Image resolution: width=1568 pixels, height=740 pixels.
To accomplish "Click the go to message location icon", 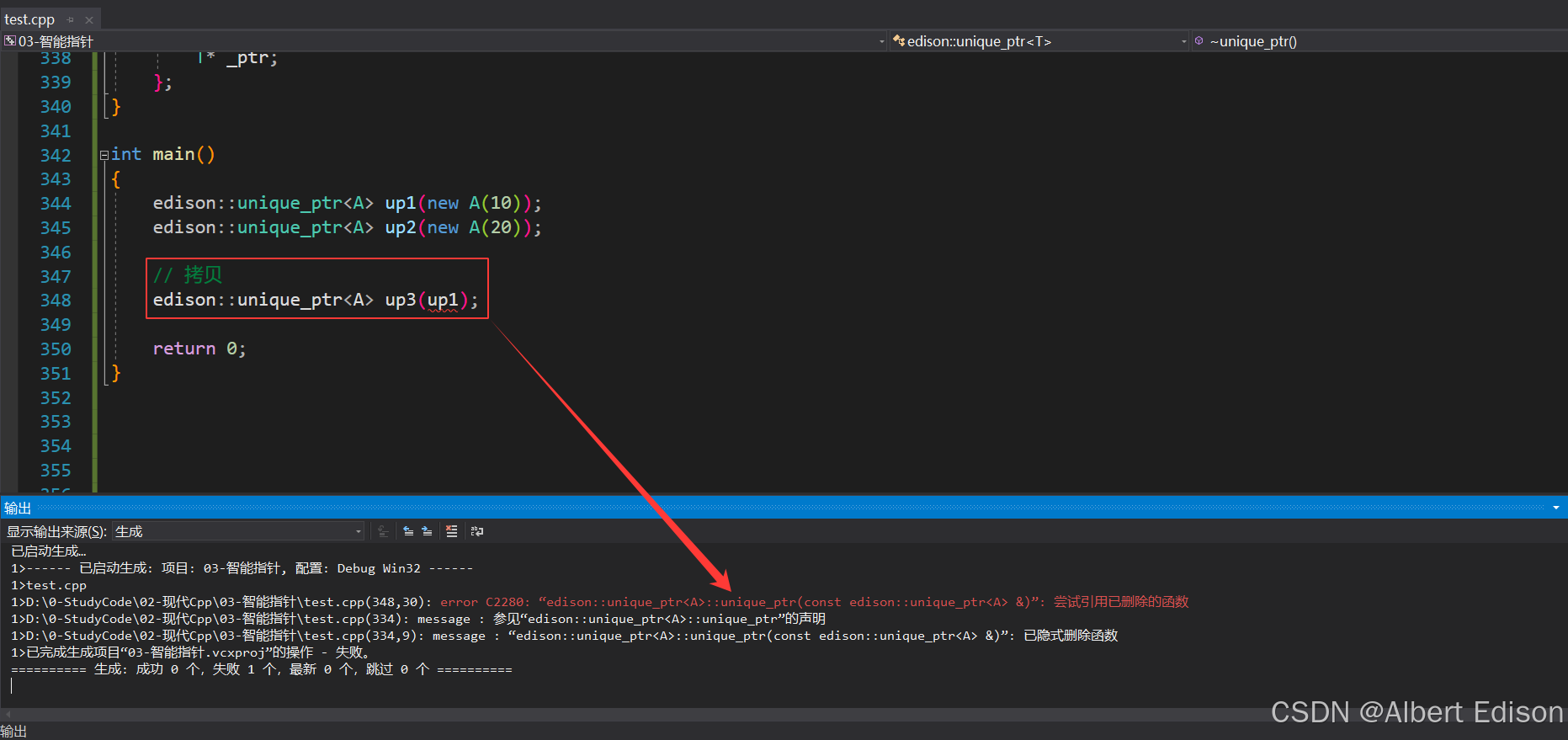I will [x=384, y=531].
